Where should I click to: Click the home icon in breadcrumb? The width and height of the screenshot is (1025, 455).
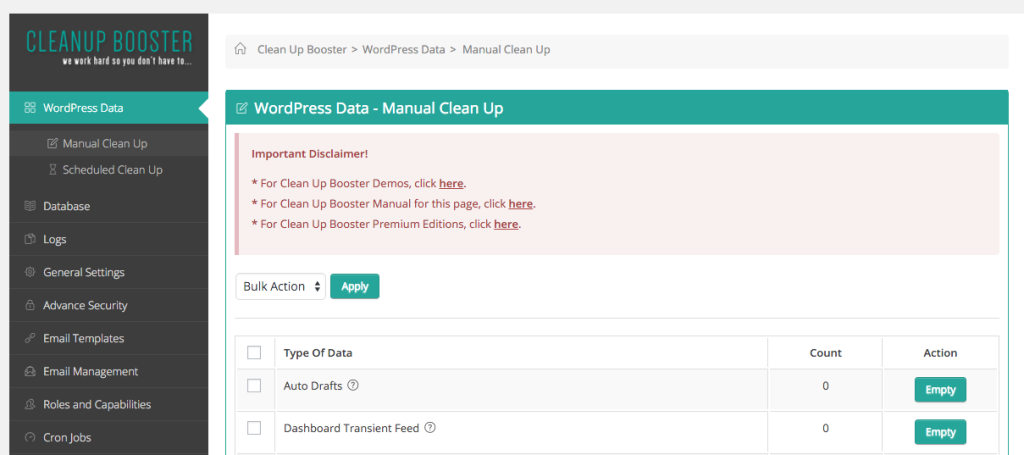(241, 49)
